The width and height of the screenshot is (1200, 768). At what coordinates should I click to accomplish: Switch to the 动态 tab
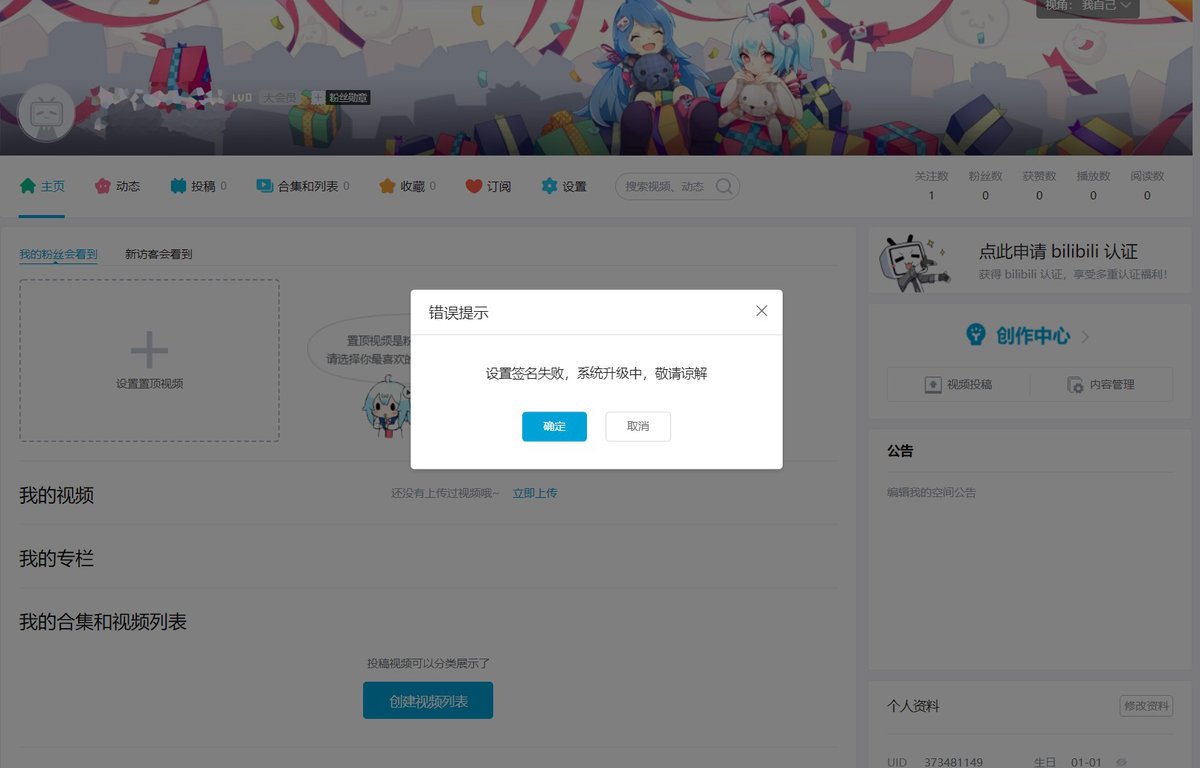pos(117,186)
